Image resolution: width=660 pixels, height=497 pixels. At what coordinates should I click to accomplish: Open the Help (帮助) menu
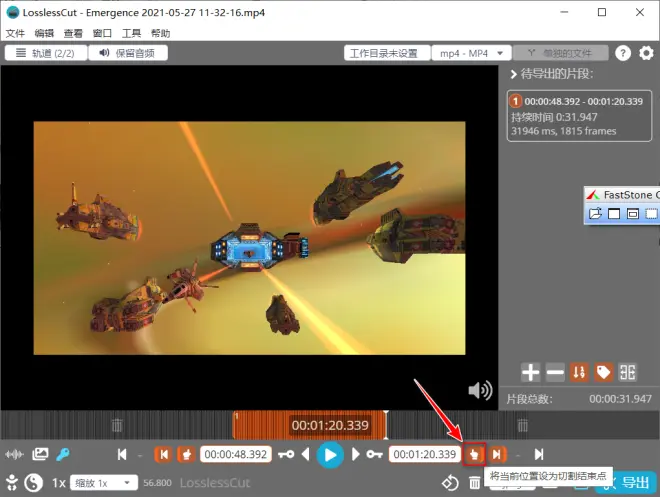coord(160,33)
